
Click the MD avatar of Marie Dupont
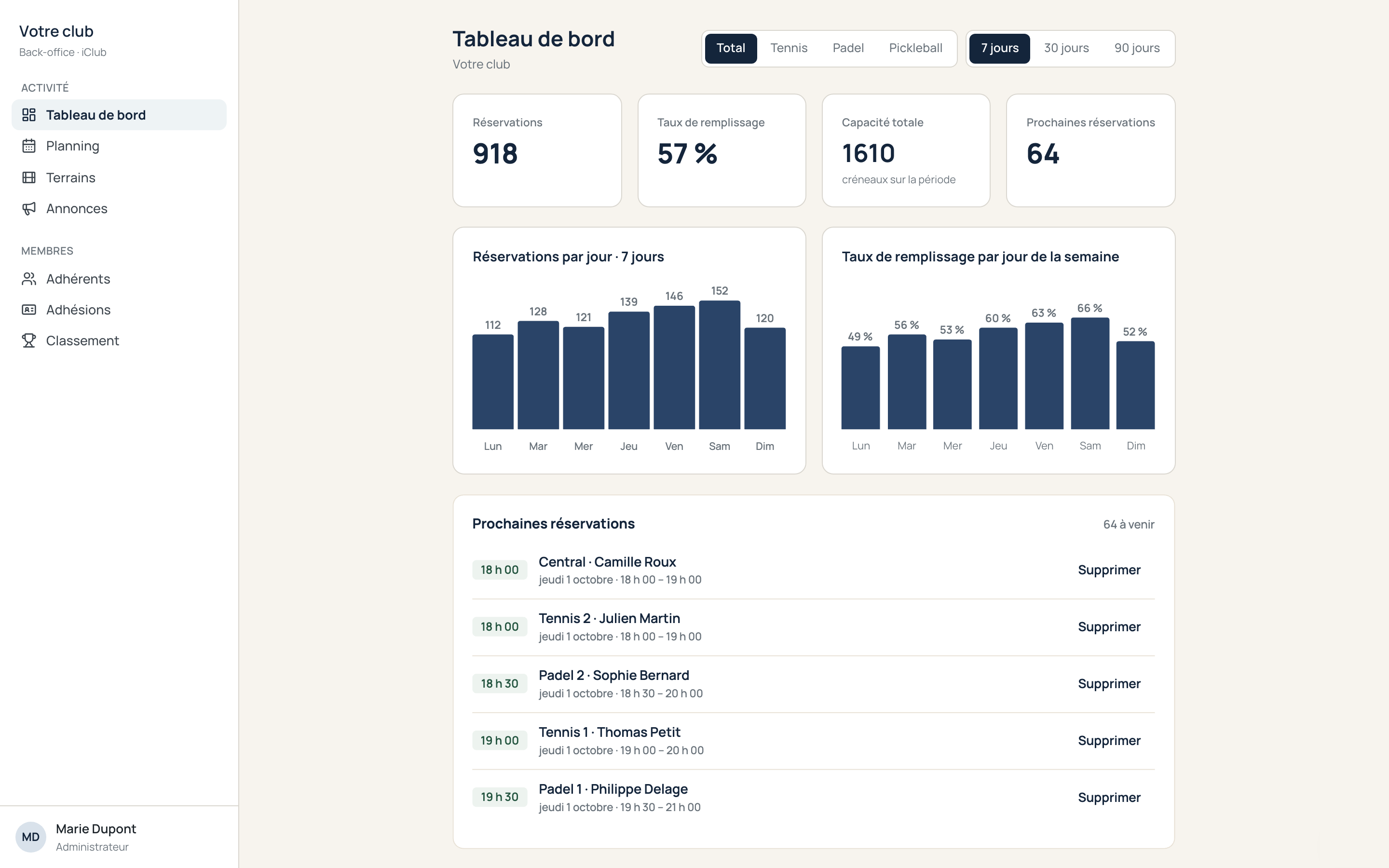point(30,837)
